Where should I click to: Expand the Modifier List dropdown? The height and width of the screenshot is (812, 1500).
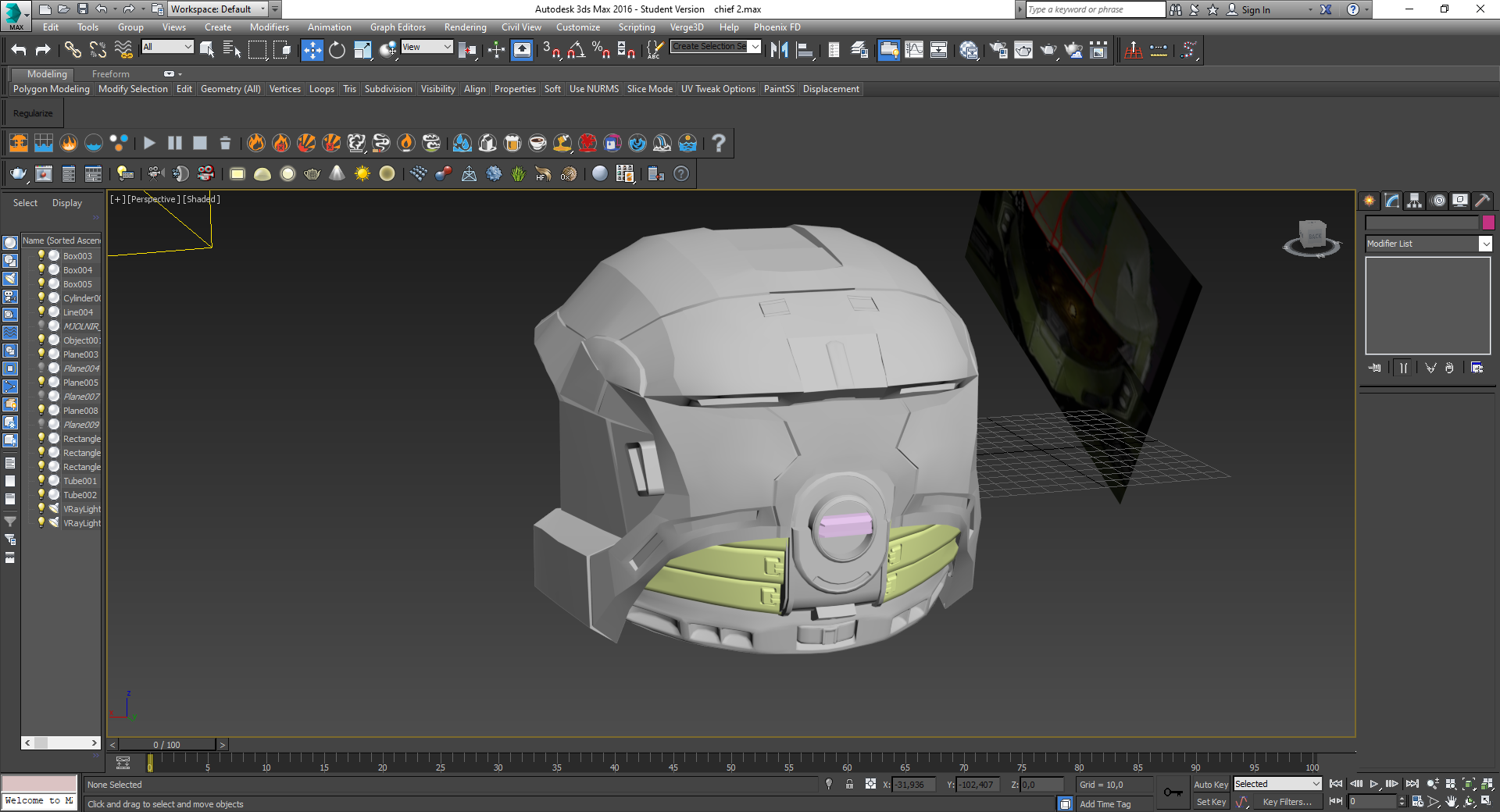[1485, 244]
